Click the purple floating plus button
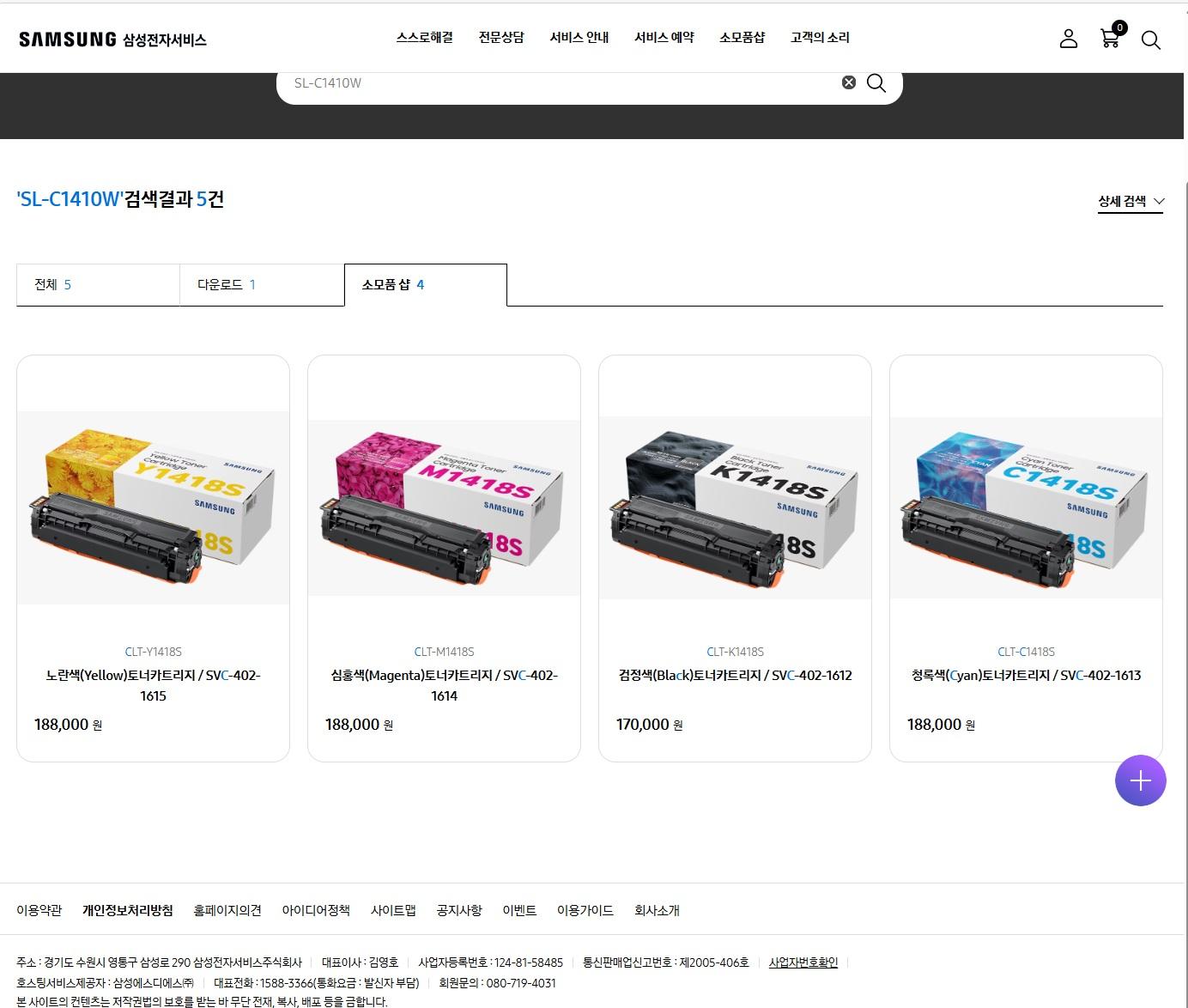Viewport: 1188px width, 1008px height. click(1140, 780)
